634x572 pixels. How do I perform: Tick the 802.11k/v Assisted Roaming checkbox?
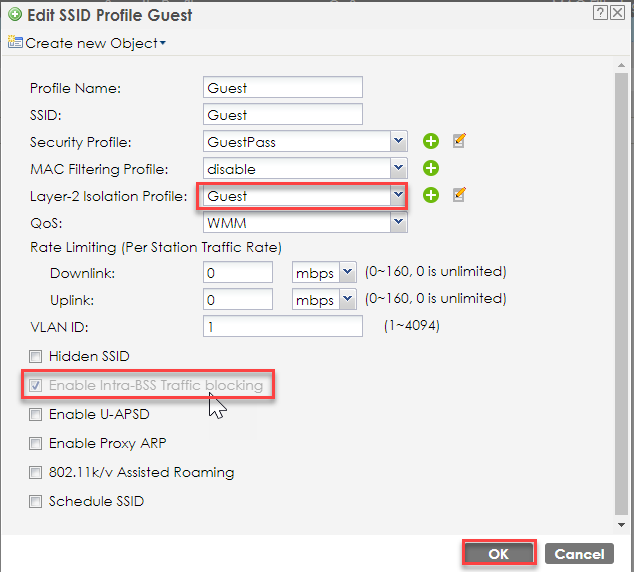point(35,473)
